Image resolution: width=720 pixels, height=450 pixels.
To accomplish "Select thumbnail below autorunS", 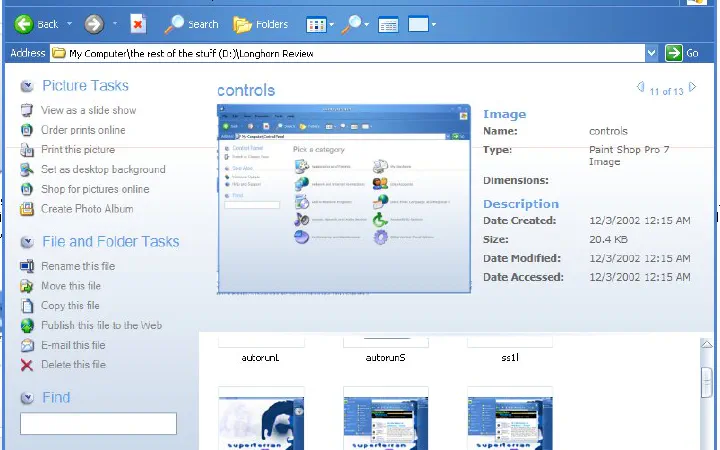I will point(386,418).
